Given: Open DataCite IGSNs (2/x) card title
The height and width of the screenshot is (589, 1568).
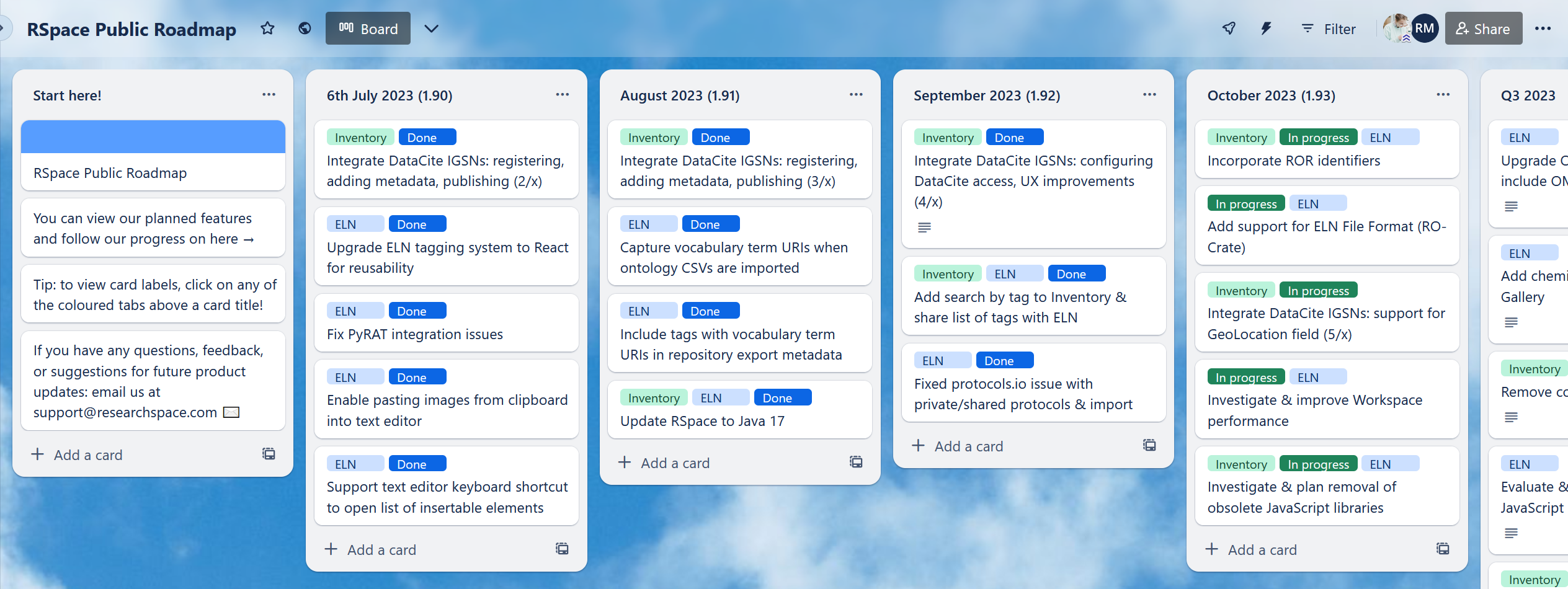Looking at the screenshot, I should pyautogui.click(x=445, y=170).
